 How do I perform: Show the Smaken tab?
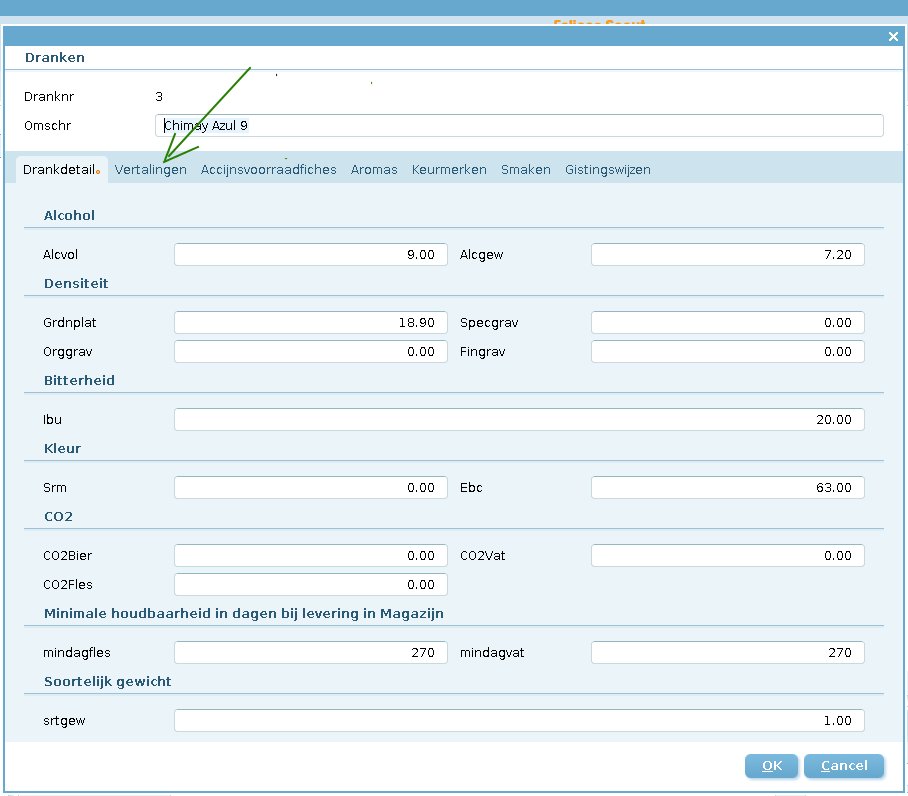tap(526, 170)
